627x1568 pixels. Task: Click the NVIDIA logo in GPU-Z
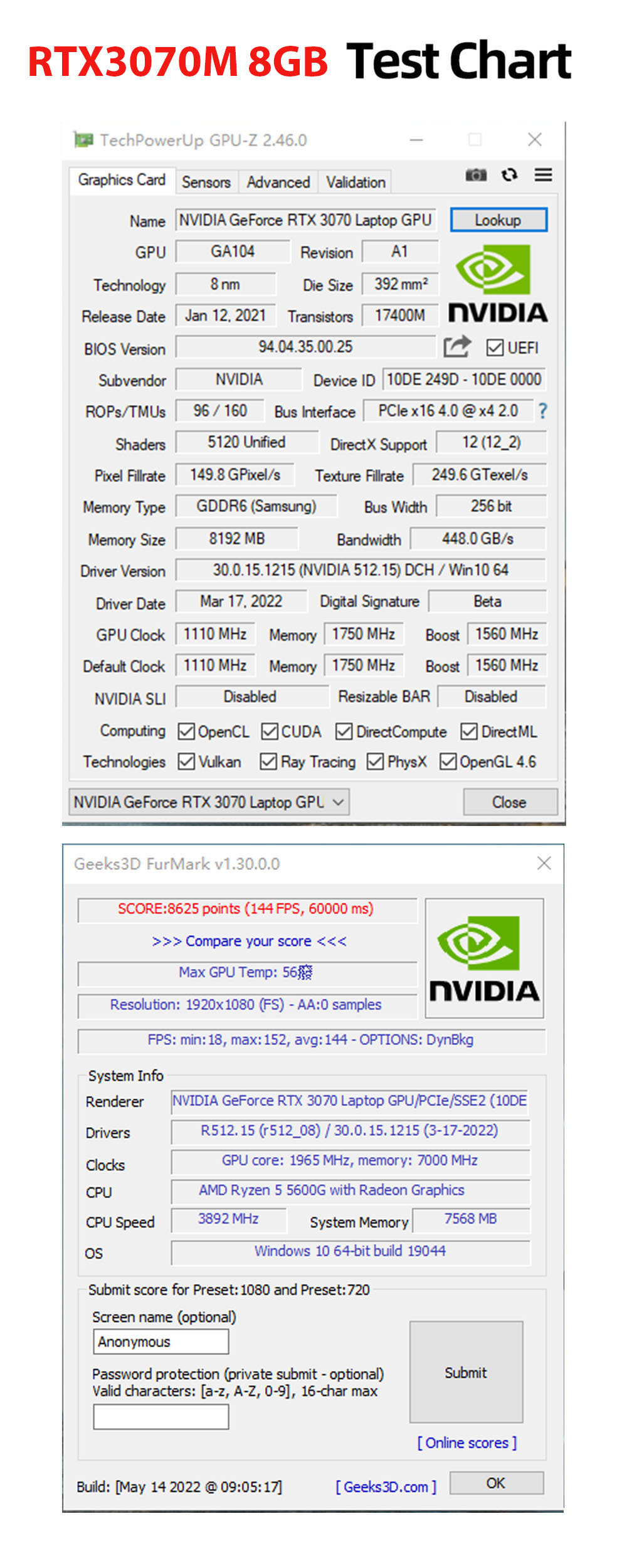[498, 283]
